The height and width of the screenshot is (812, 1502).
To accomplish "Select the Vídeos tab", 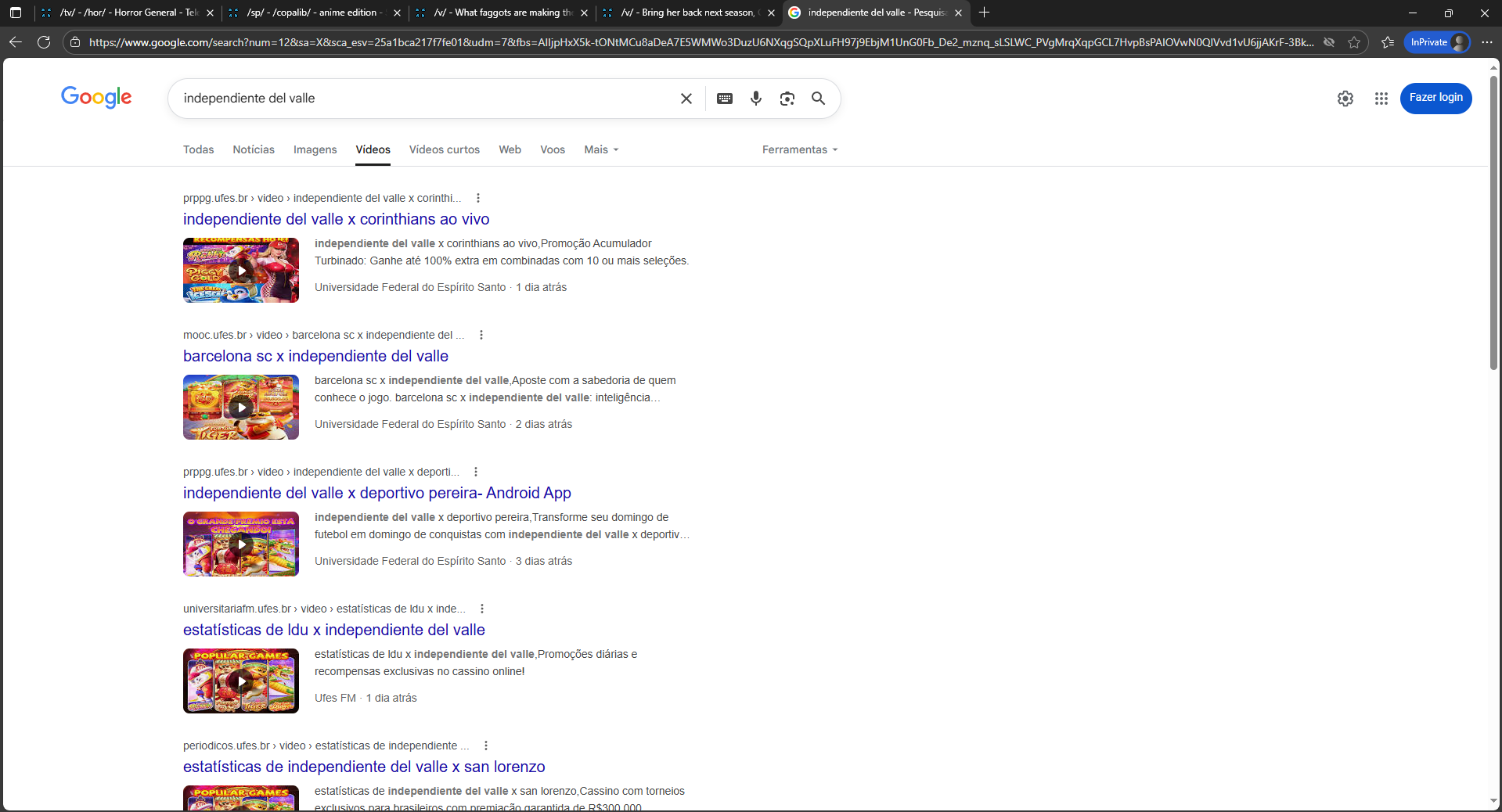I will (373, 149).
